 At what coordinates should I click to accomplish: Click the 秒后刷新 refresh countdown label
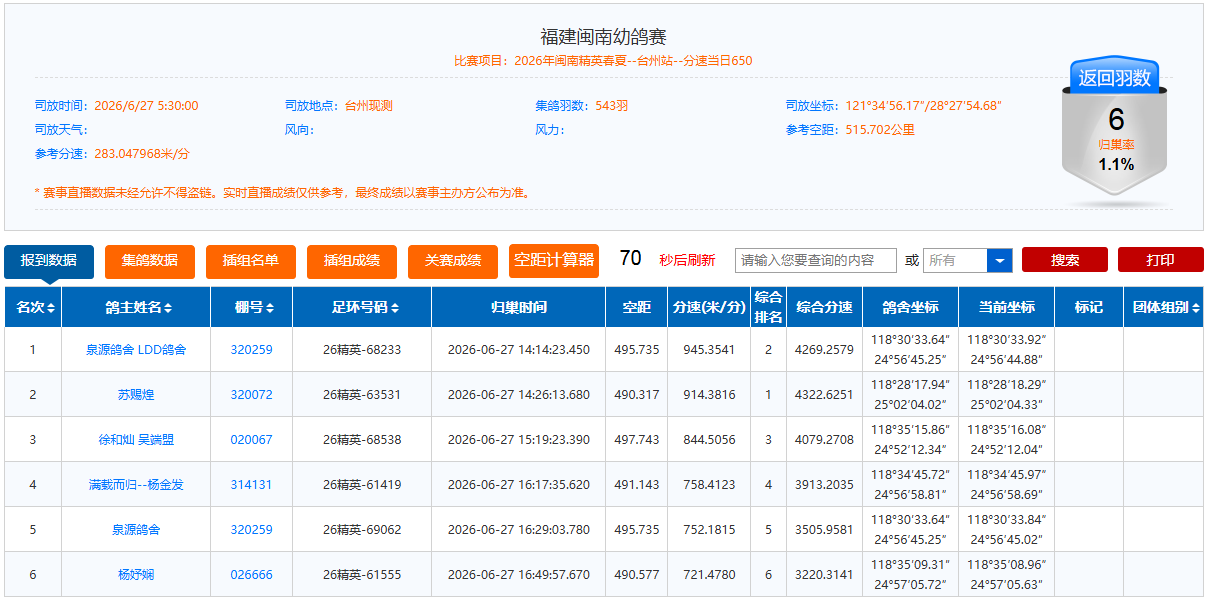(x=687, y=260)
